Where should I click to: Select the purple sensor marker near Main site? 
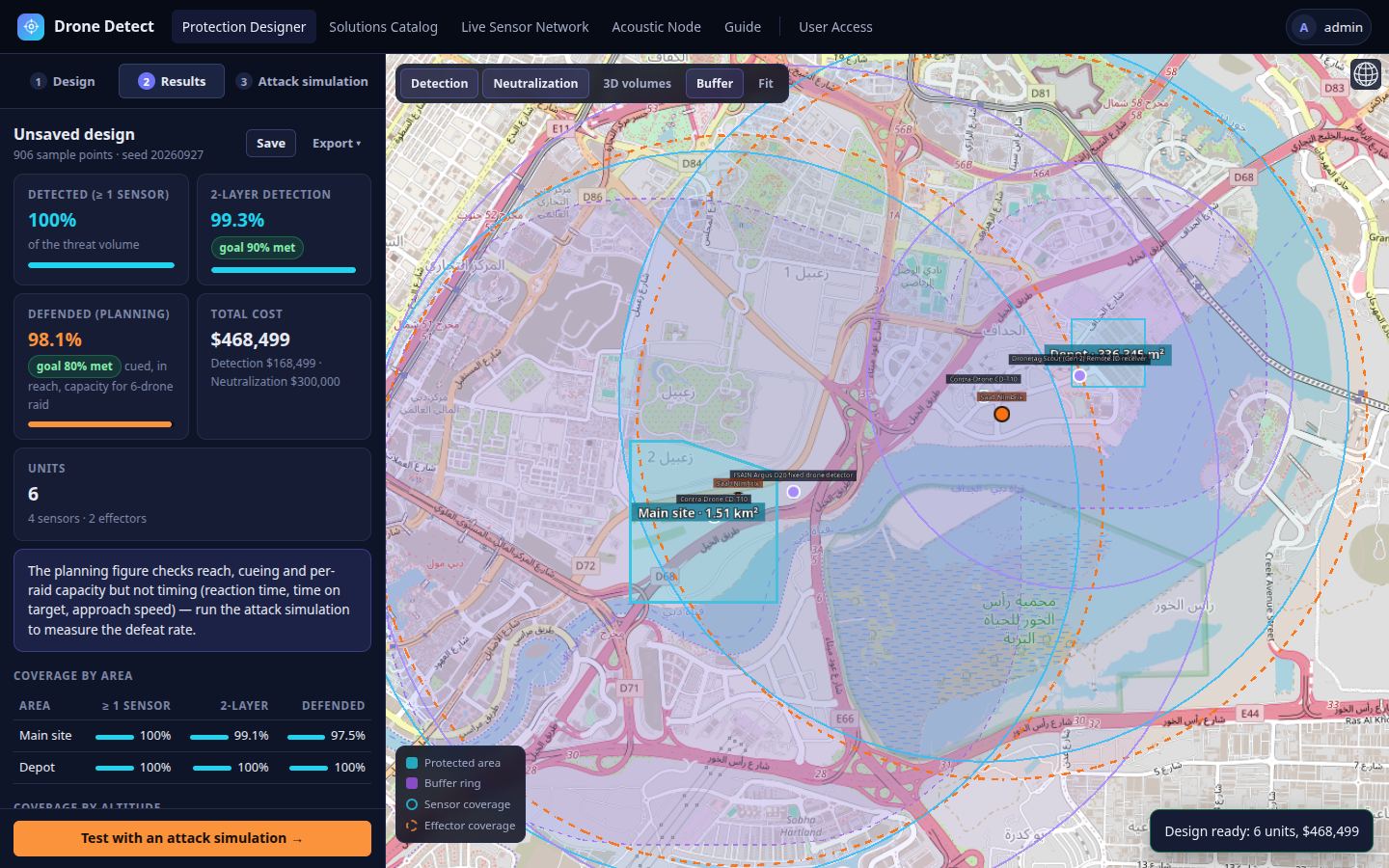tap(793, 492)
